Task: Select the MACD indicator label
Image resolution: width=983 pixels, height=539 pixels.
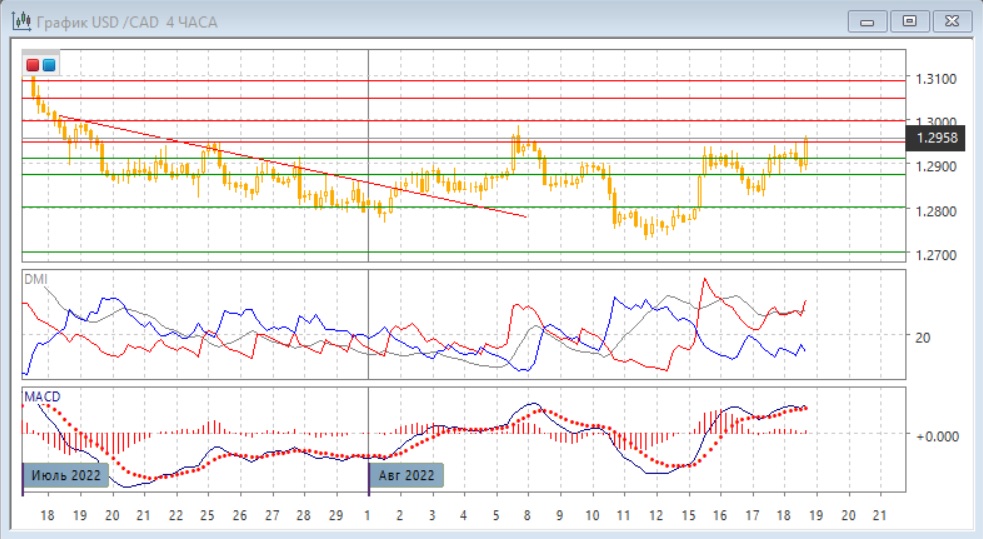Action: pyautogui.click(x=42, y=397)
